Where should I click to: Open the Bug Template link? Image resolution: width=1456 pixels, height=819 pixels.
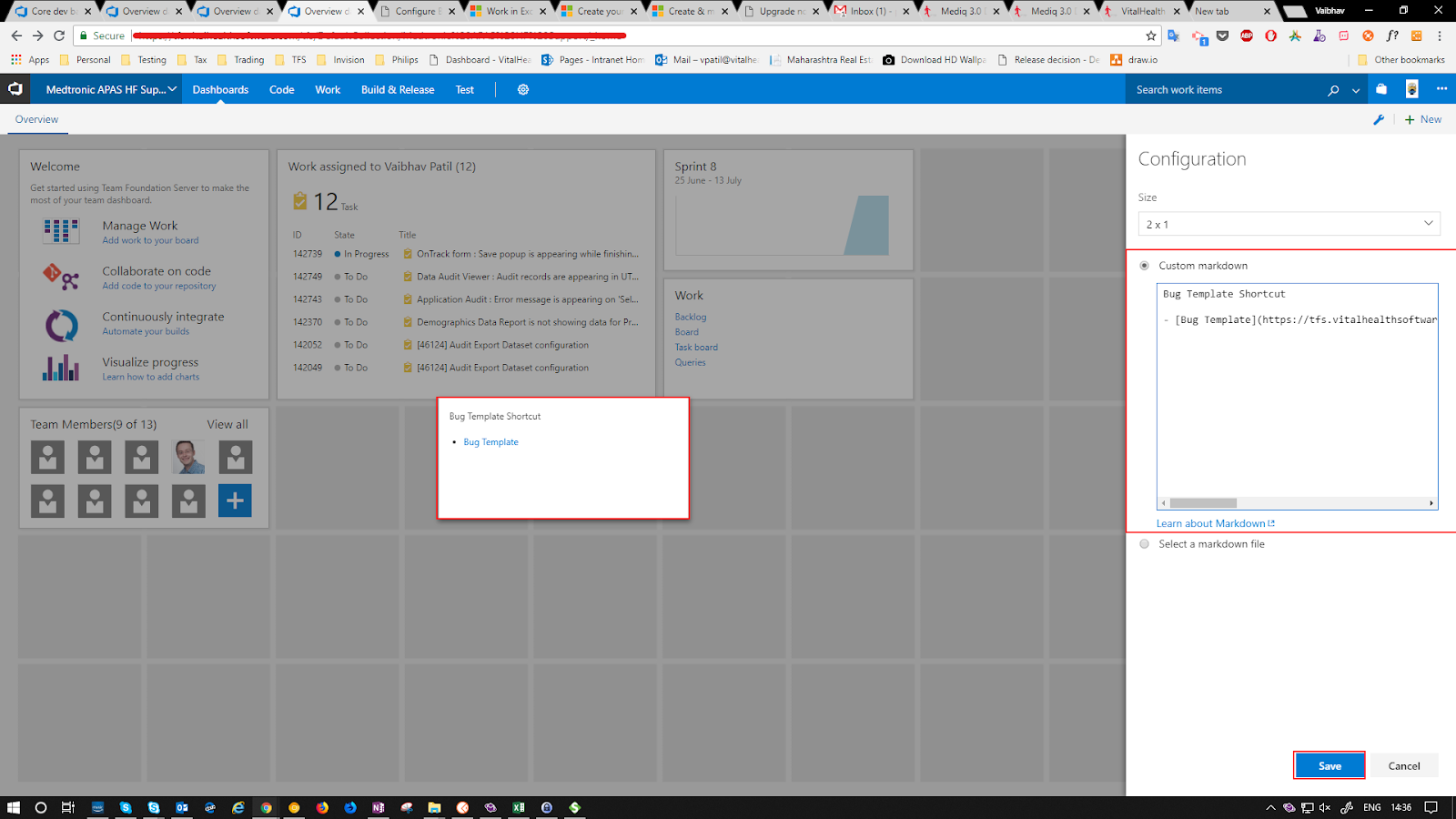490,442
